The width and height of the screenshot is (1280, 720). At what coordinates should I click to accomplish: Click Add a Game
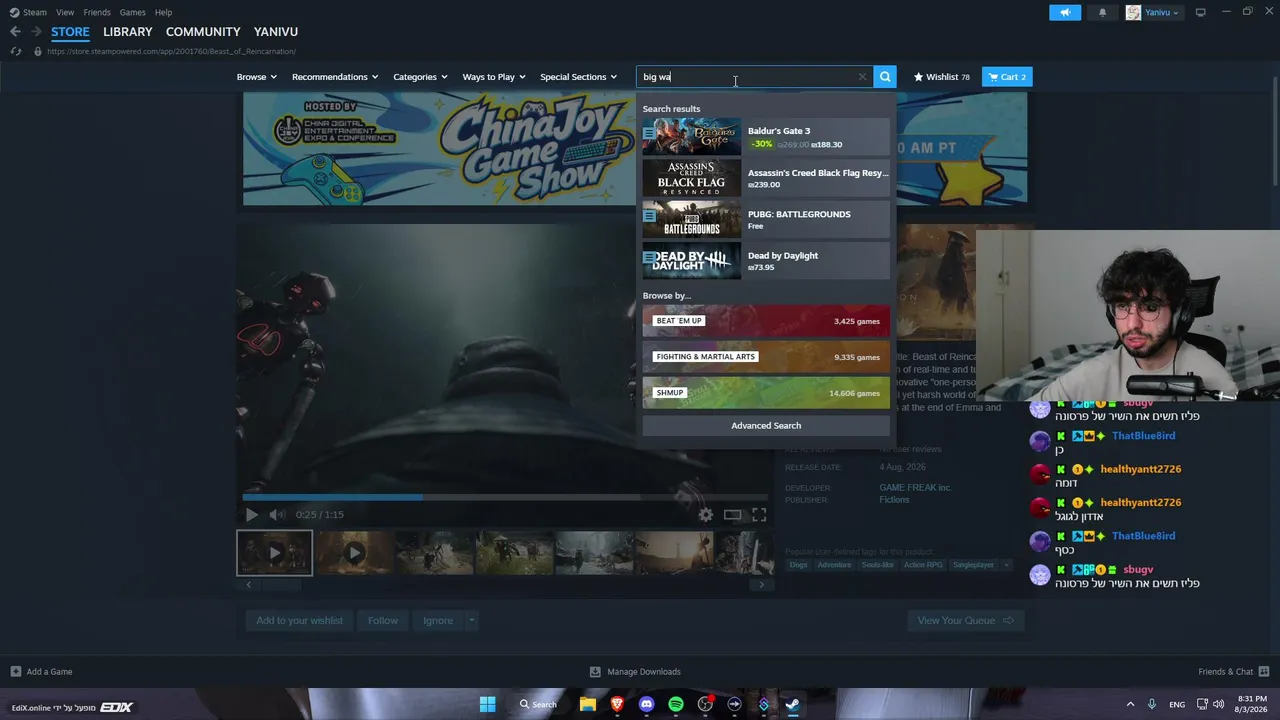[x=41, y=672]
